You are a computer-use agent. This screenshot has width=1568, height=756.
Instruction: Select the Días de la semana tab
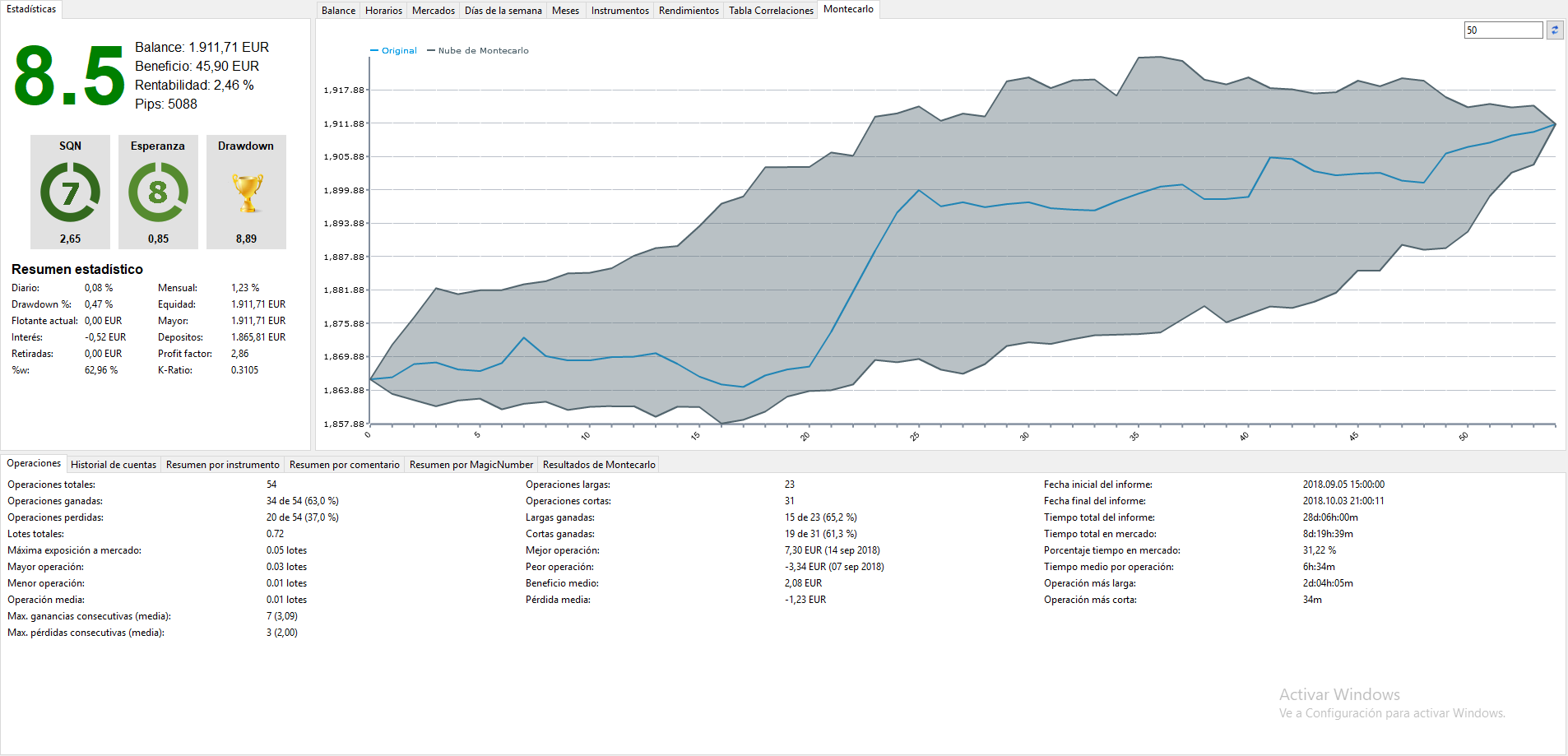pyautogui.click(x=503, y=11)
